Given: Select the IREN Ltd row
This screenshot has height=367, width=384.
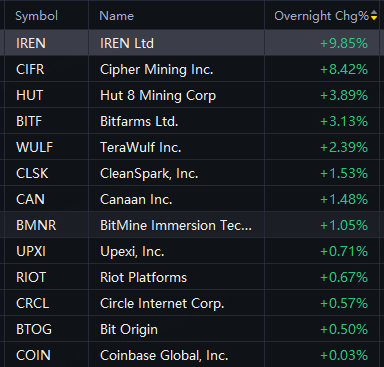Looking at the screenshot, I should (192, 43).
